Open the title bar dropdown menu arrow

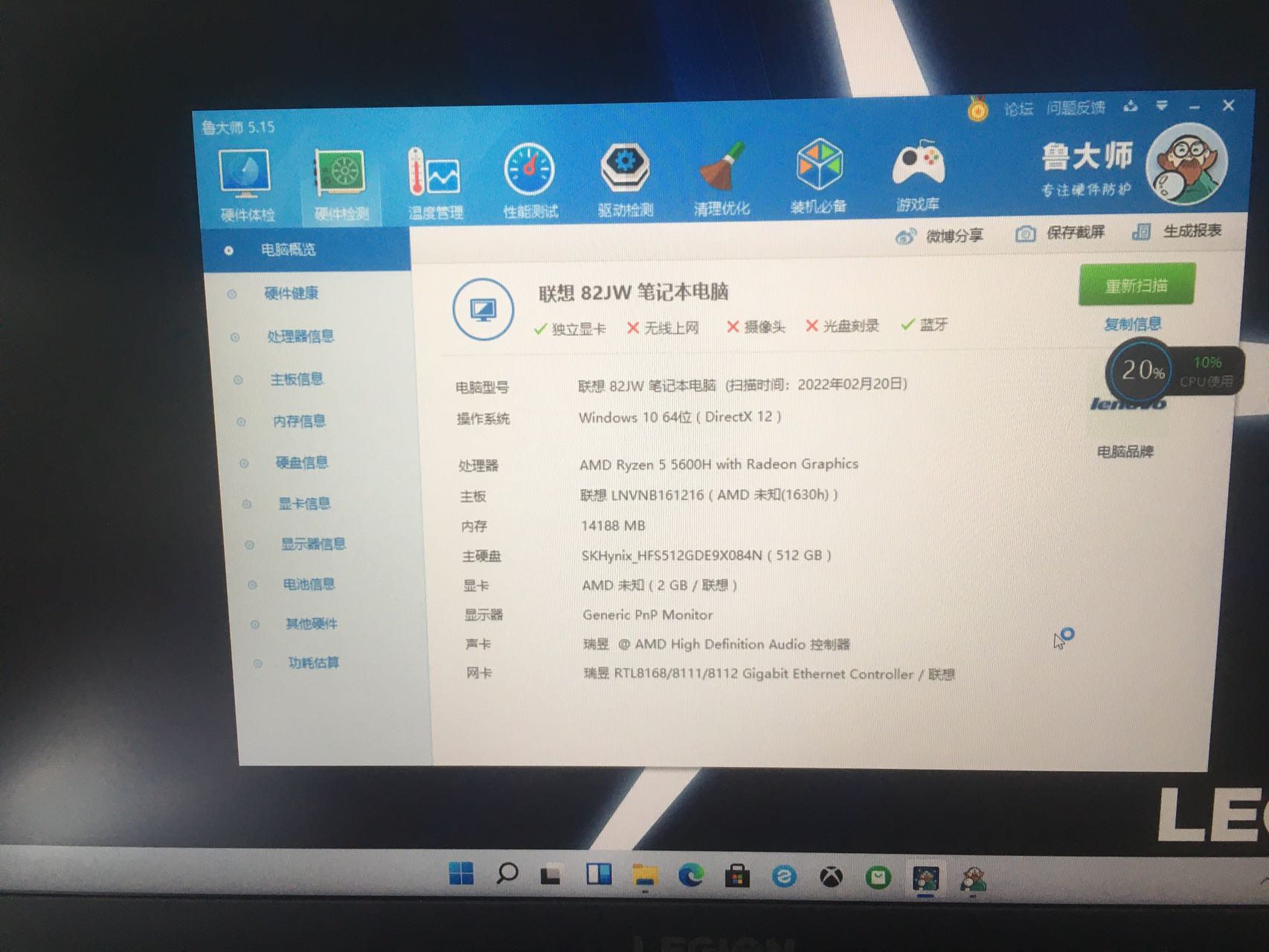[1162, 106]
